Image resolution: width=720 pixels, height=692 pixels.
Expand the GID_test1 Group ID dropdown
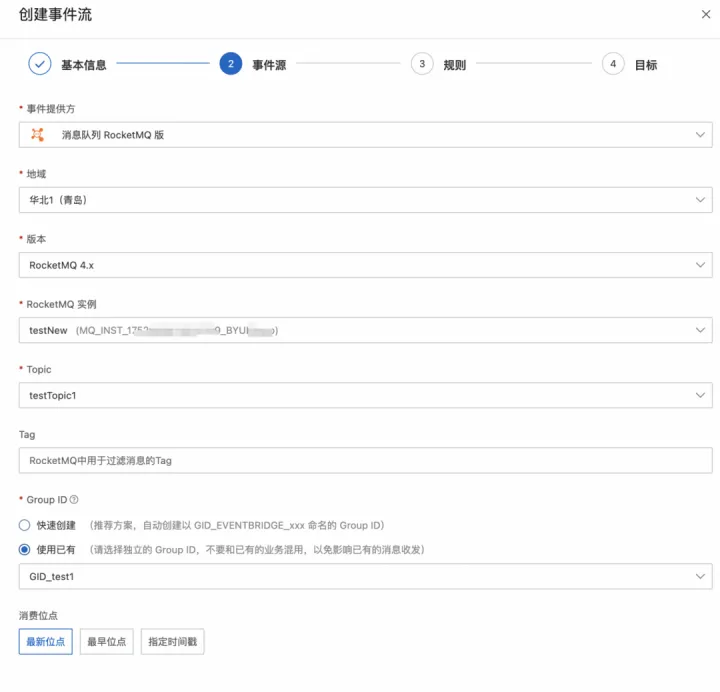coord(366,576)
